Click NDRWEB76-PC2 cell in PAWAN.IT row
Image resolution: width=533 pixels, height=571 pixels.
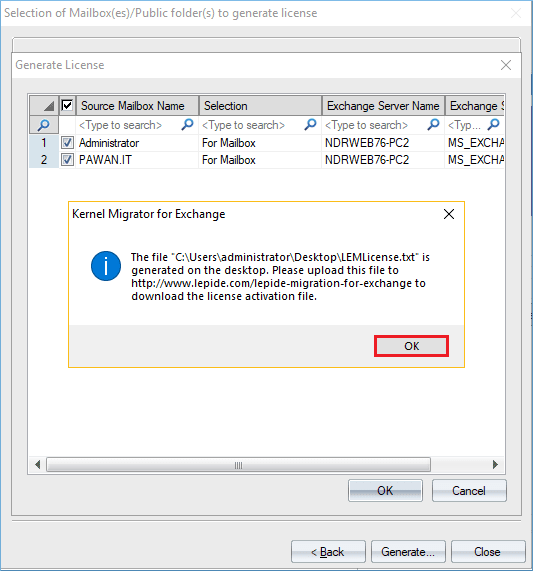(383, 160)
